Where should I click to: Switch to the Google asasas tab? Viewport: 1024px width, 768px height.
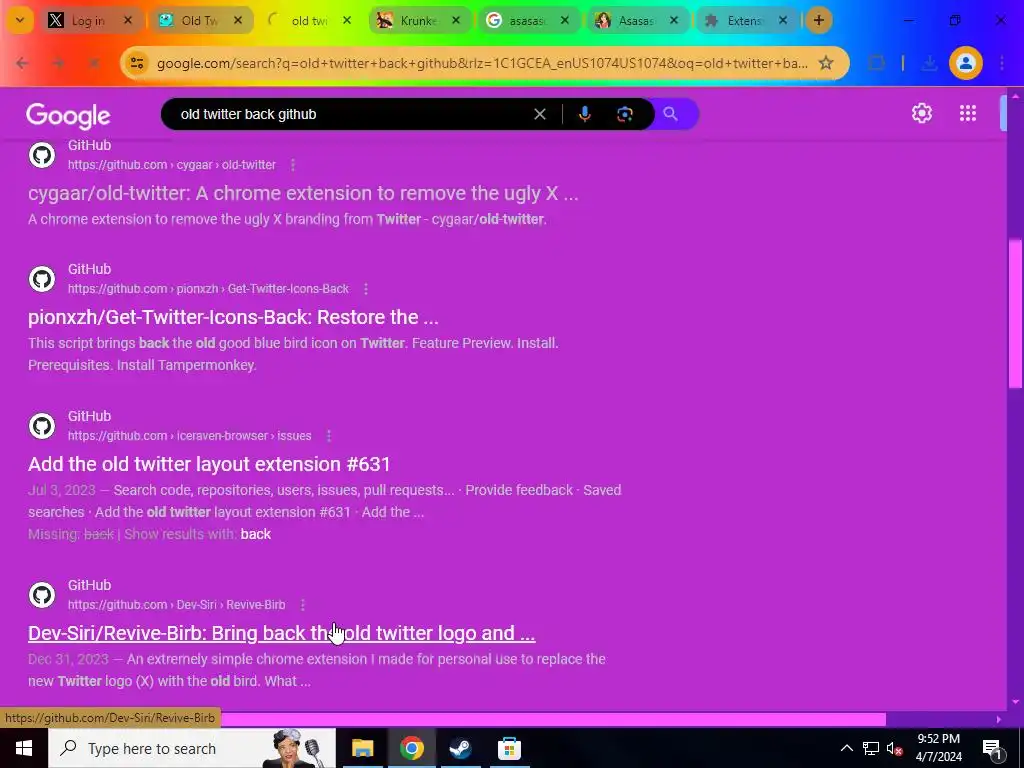tap(528, 21)
